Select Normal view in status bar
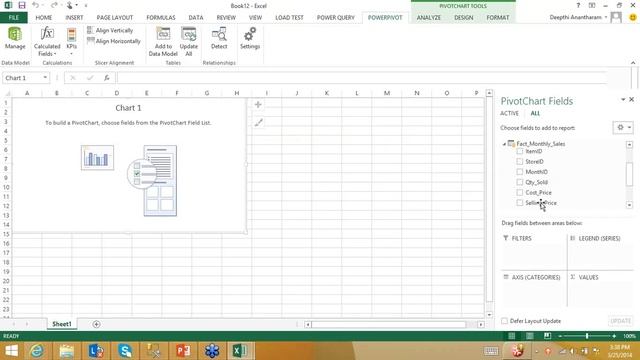 (x=511, y=336)
